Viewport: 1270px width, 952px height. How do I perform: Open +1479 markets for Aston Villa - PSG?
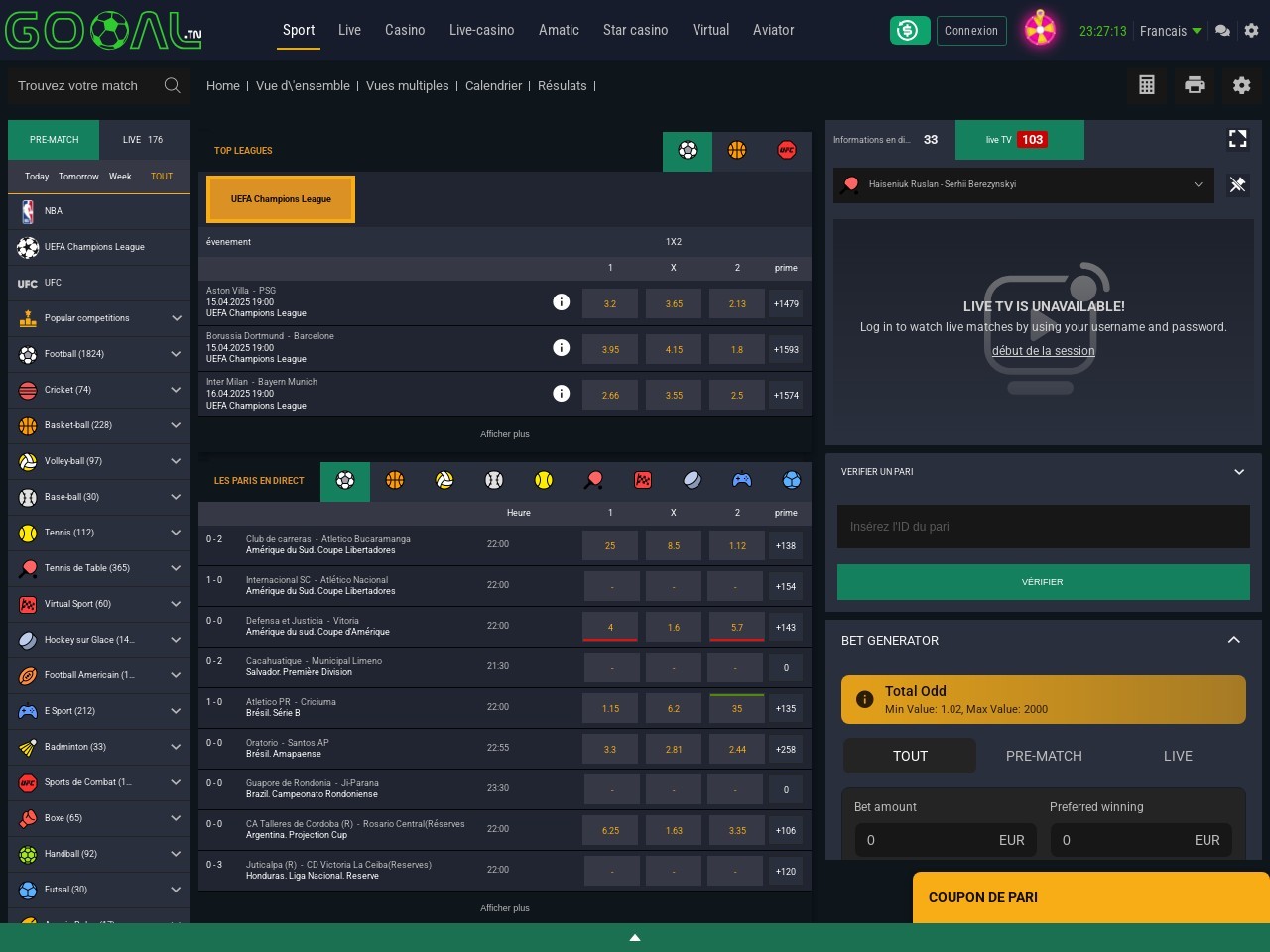point(786,304)
